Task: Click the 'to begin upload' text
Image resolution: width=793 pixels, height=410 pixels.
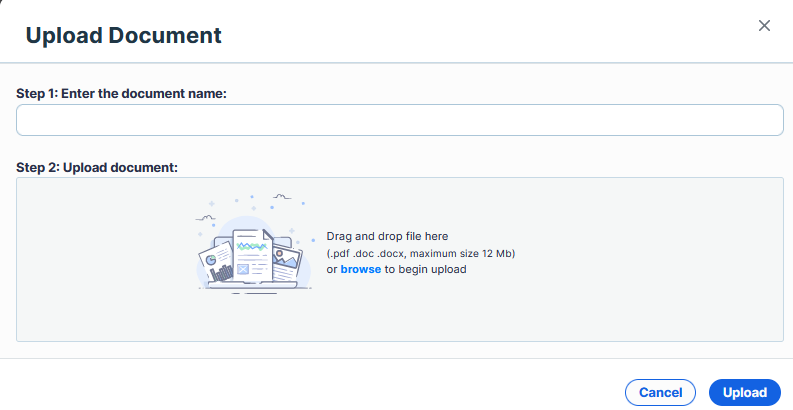Action: (x=425, y=269)
